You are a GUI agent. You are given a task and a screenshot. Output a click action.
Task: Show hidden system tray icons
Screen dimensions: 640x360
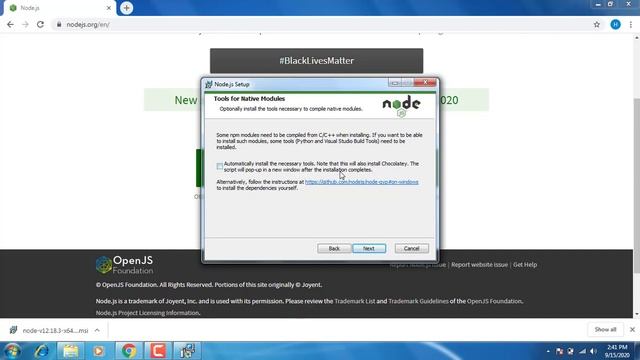[x=548, y=351]
